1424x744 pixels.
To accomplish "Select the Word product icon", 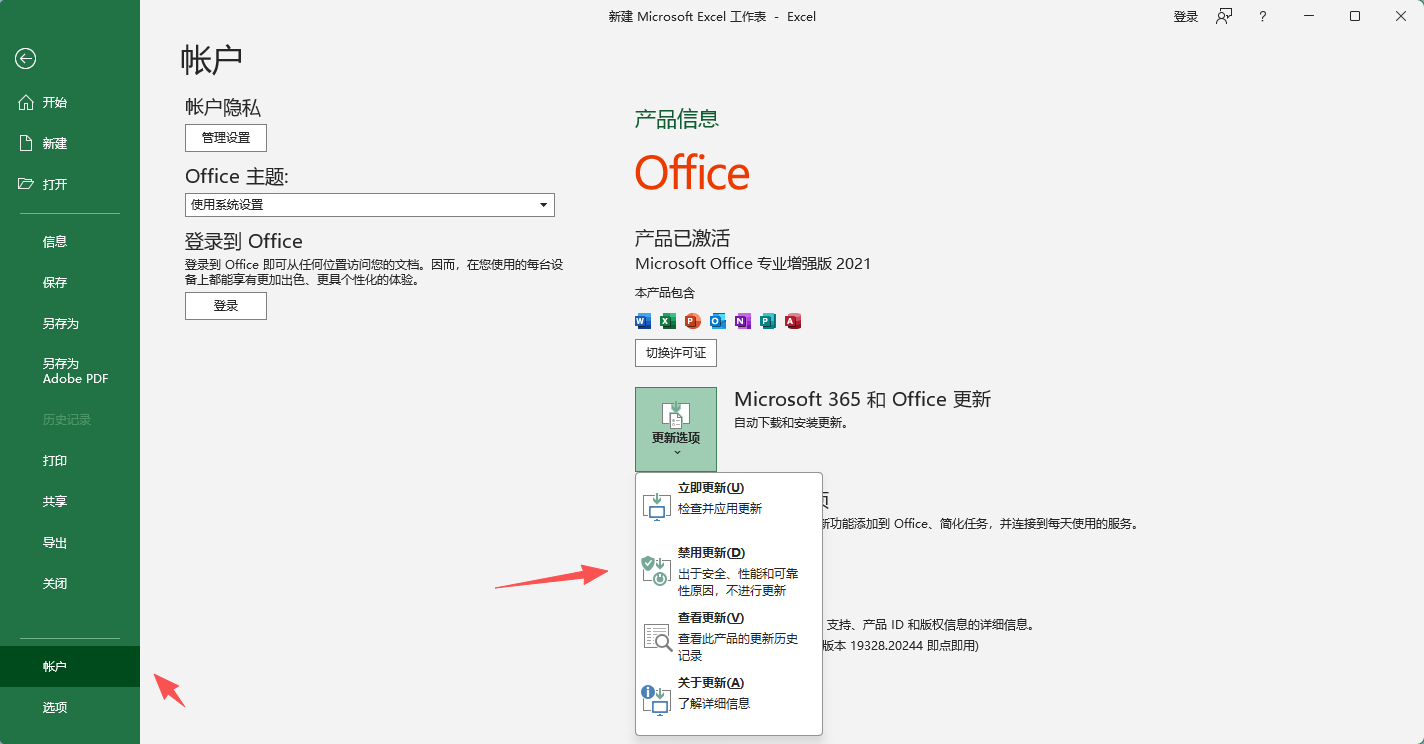I will [x=641, y=321].
